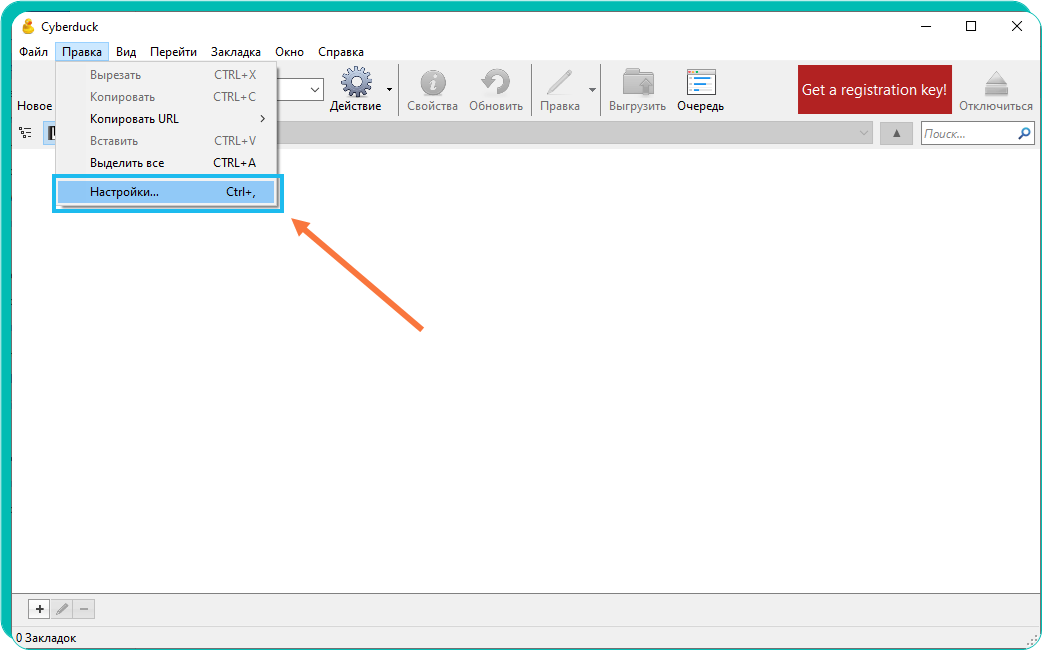Choose Копировать menu entry

(166, 97)
